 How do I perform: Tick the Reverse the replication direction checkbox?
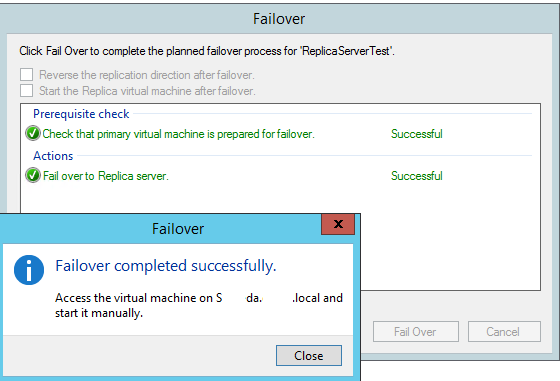(x=26, y=75)
